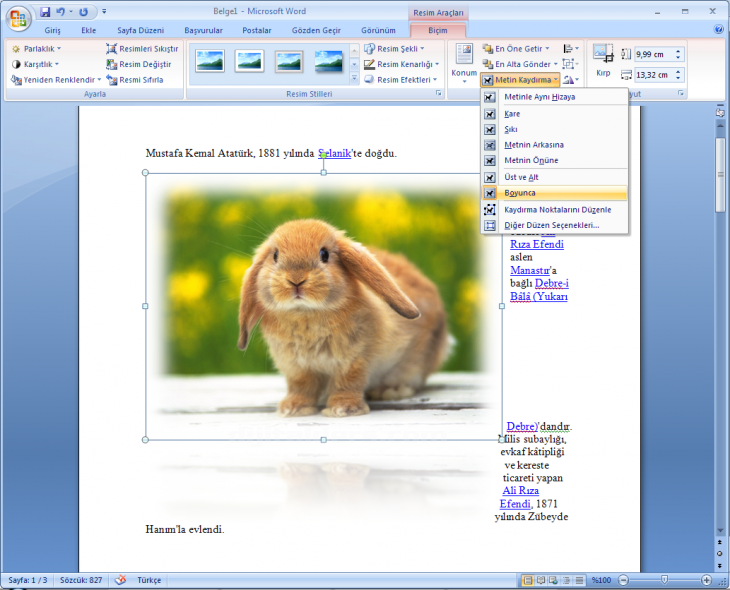Undo last action in quick access toolbar
The image size is (730, 590).
tap(60, 12)
